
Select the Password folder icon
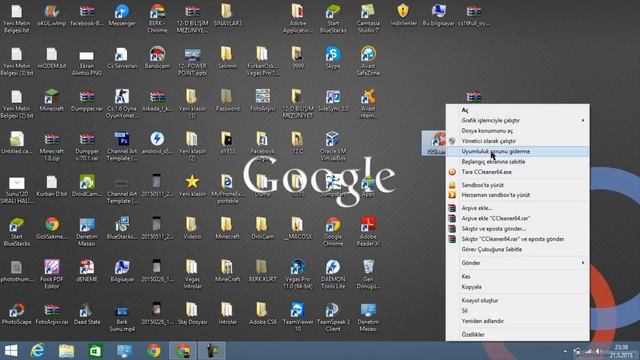click(227, 101)
